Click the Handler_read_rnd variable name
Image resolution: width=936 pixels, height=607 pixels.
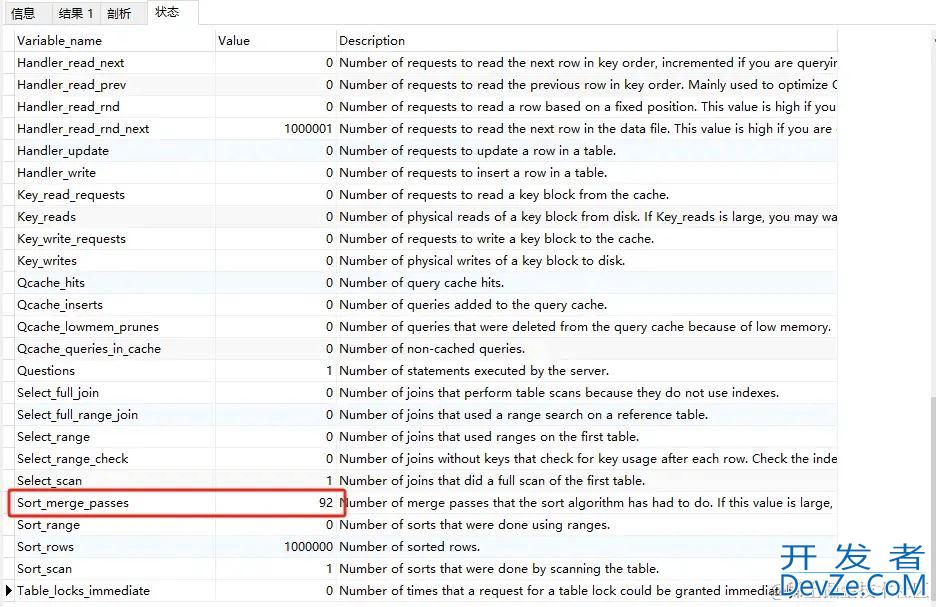pos(68,107)
